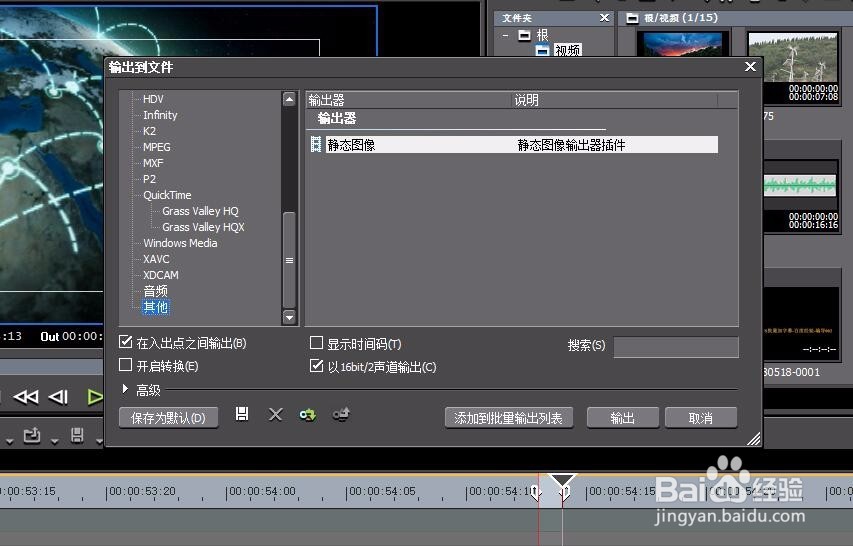The height and width of the screenshot is (546, 853).
Task: Enable 显示时间码 checkbox
Action: pyautogui.click(x=316, y=342)
